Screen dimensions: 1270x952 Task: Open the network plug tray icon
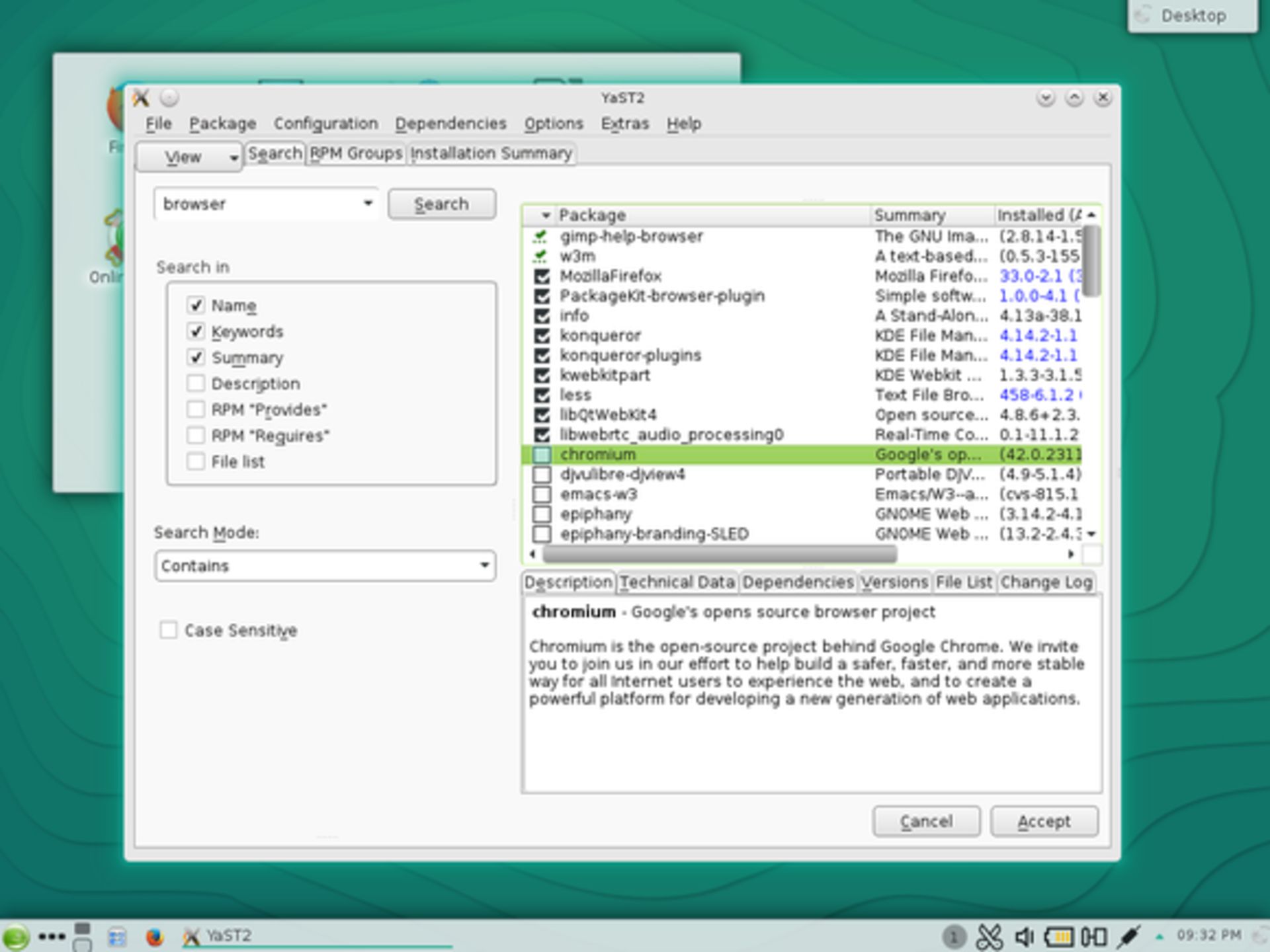pos(1128,937)
